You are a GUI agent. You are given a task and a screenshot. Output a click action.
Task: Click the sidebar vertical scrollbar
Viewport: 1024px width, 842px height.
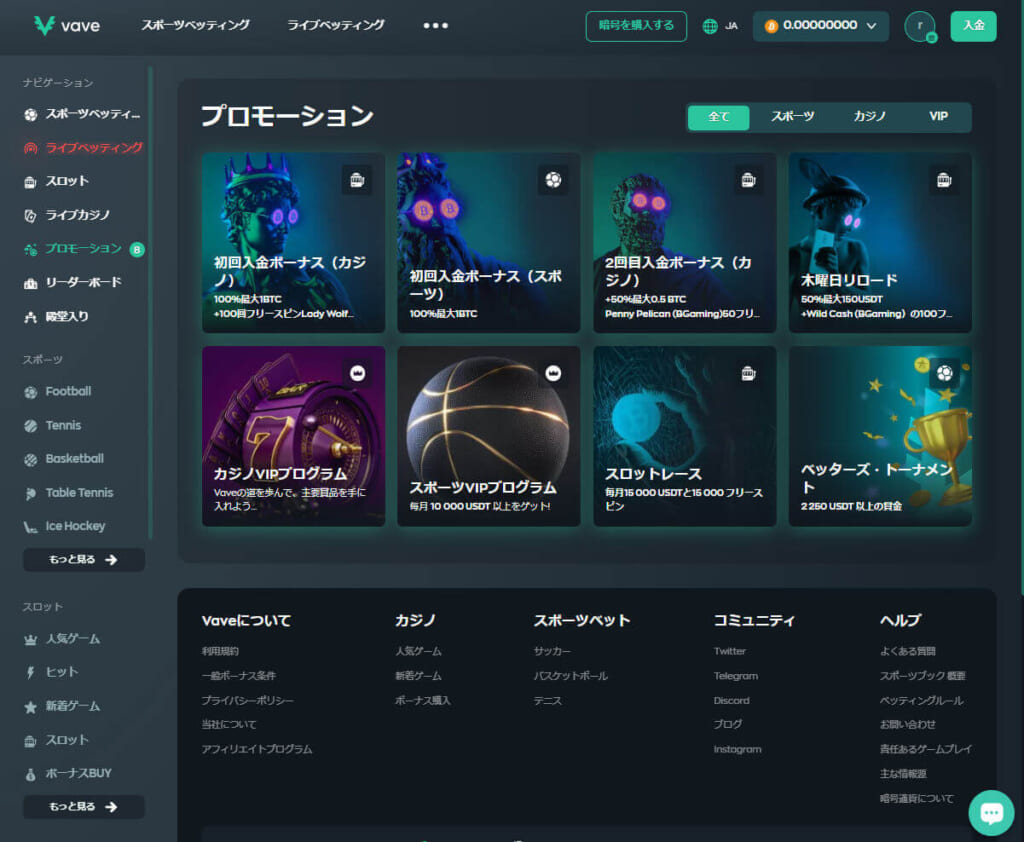tap(150, 302)
